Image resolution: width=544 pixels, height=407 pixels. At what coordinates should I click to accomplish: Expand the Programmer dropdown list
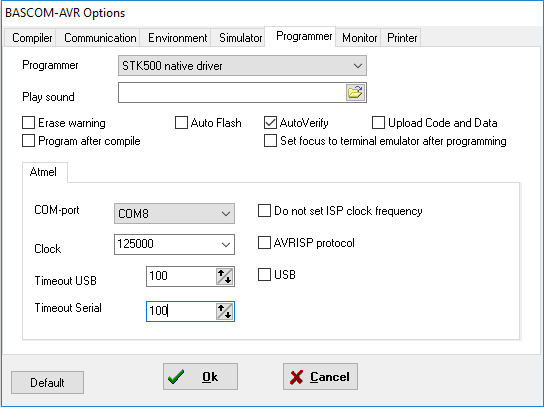[242, 66]
